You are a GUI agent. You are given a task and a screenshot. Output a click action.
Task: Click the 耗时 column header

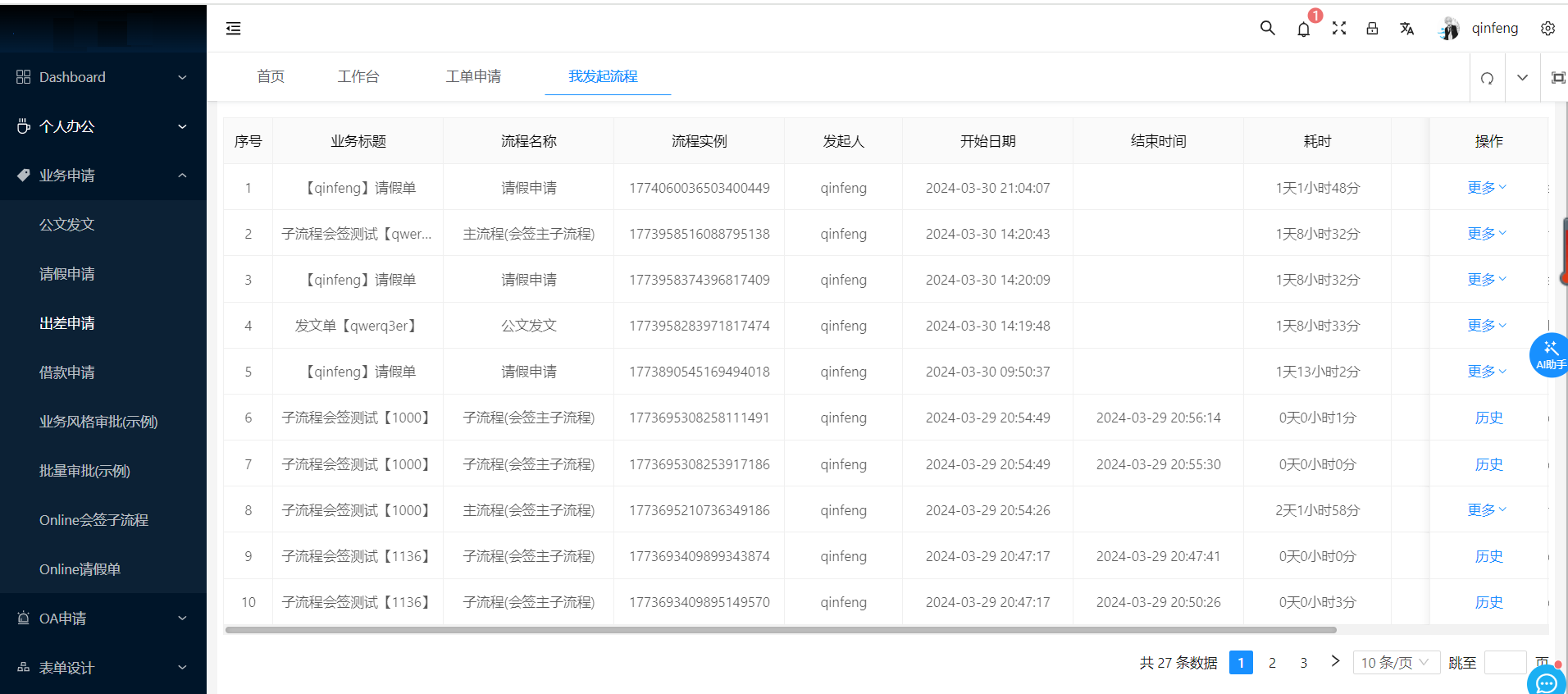click(x=1317, y=141)
